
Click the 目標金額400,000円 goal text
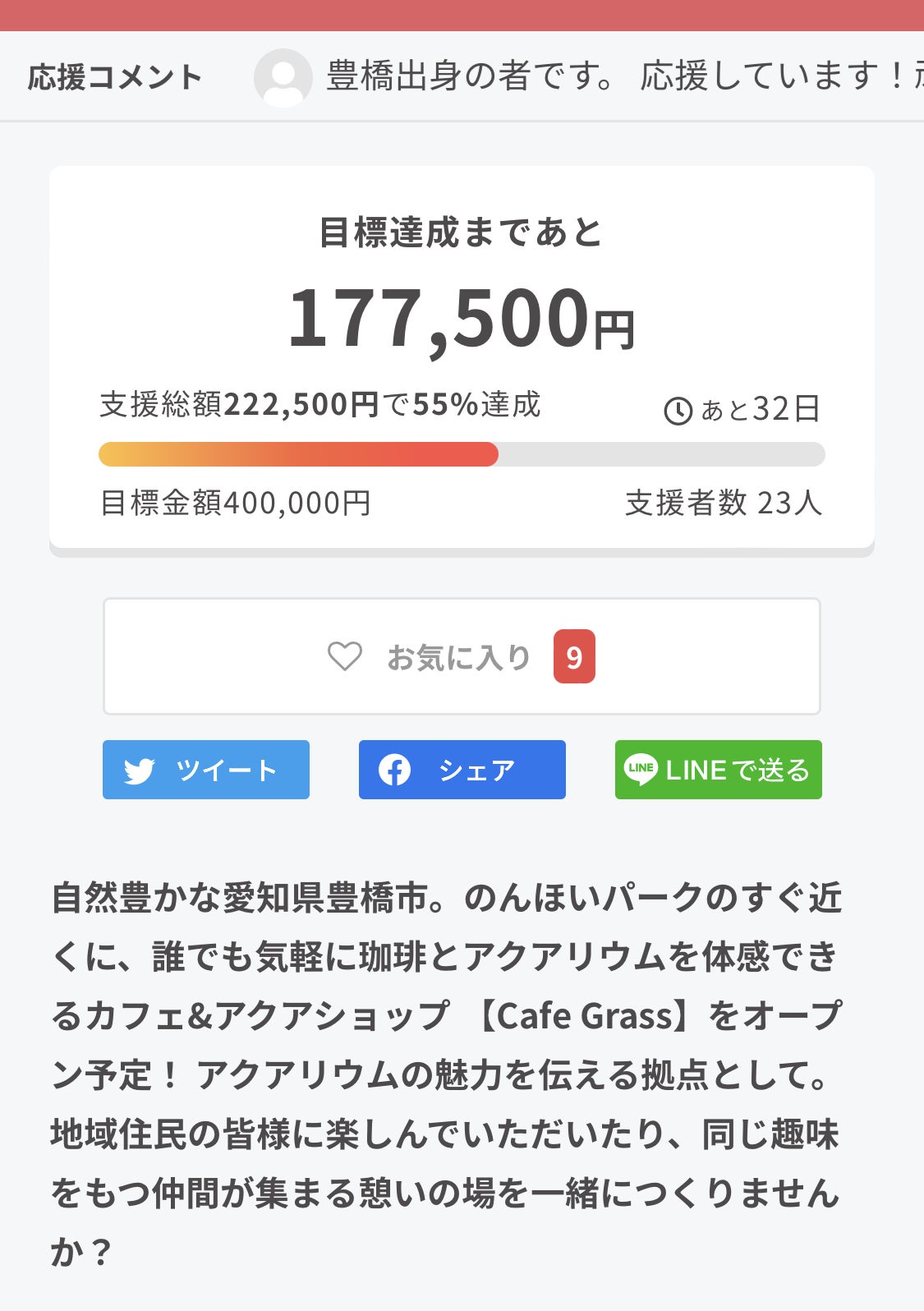pos(236,503)
